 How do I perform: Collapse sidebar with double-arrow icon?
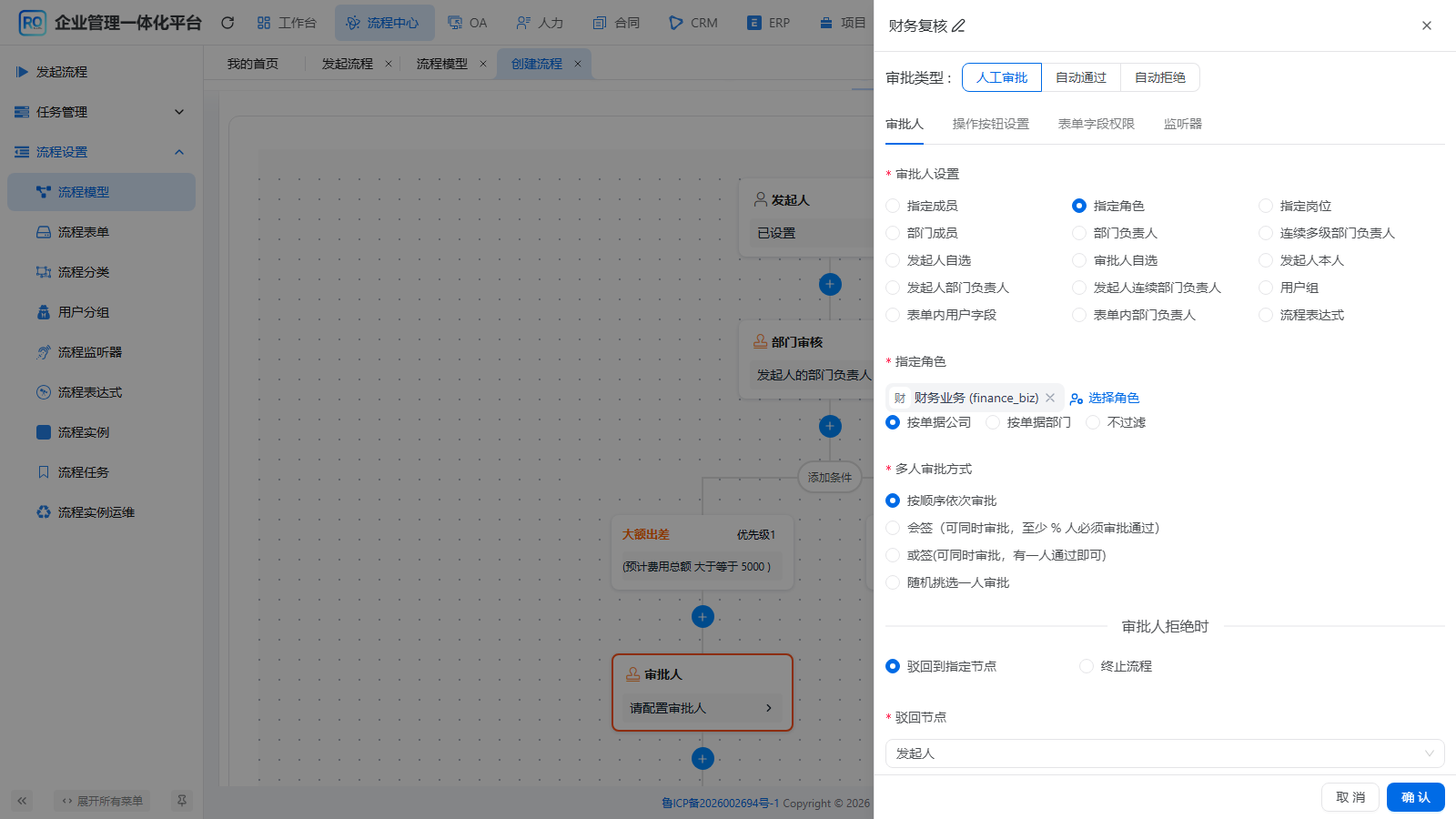click(x=22, y=801)
